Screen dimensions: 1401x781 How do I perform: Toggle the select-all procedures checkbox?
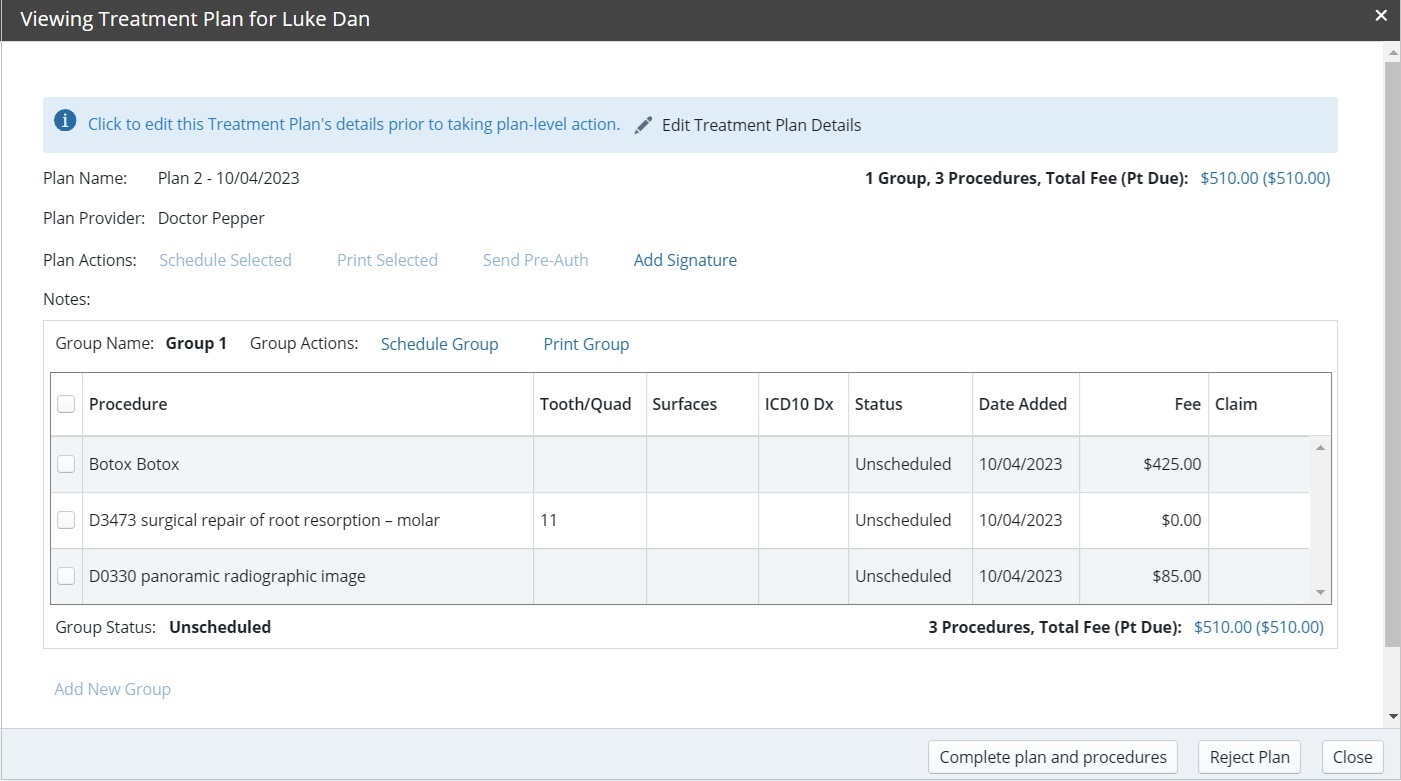(x=66, y=404)
